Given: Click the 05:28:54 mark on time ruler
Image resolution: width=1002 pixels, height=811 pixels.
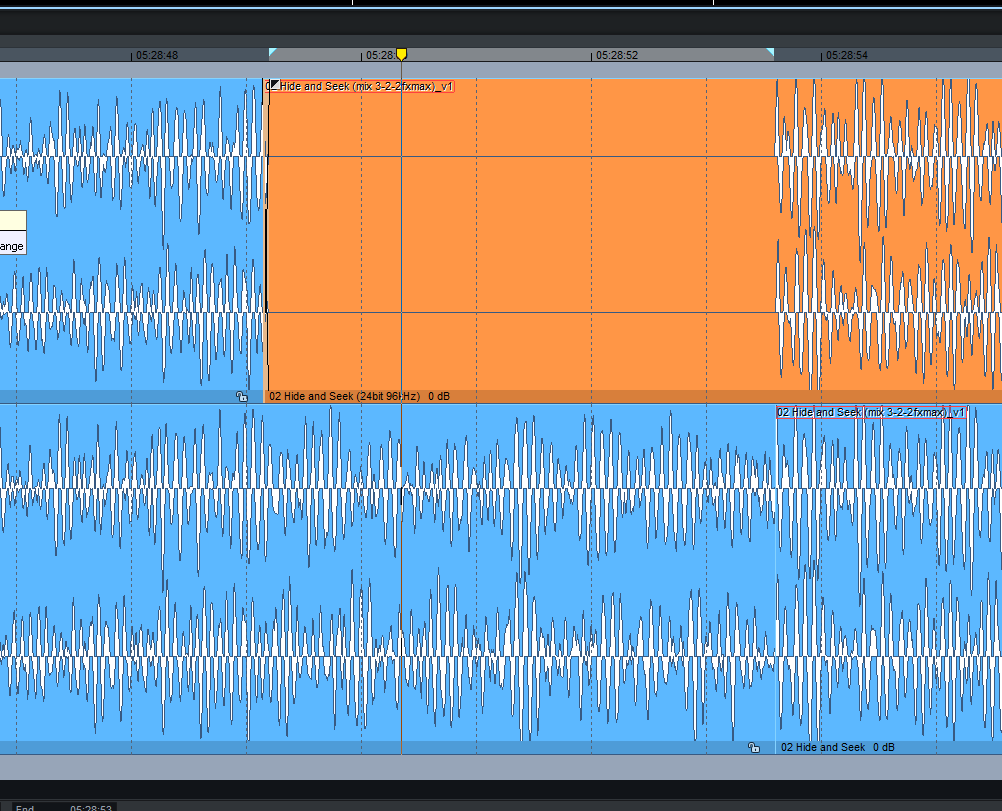Looking at the screenshot, I should (x=847, y=56).
